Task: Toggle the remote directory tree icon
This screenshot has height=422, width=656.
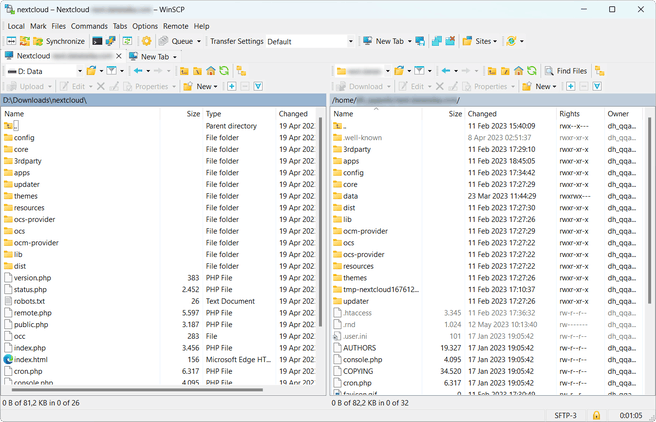Action: tap(600, 71)
